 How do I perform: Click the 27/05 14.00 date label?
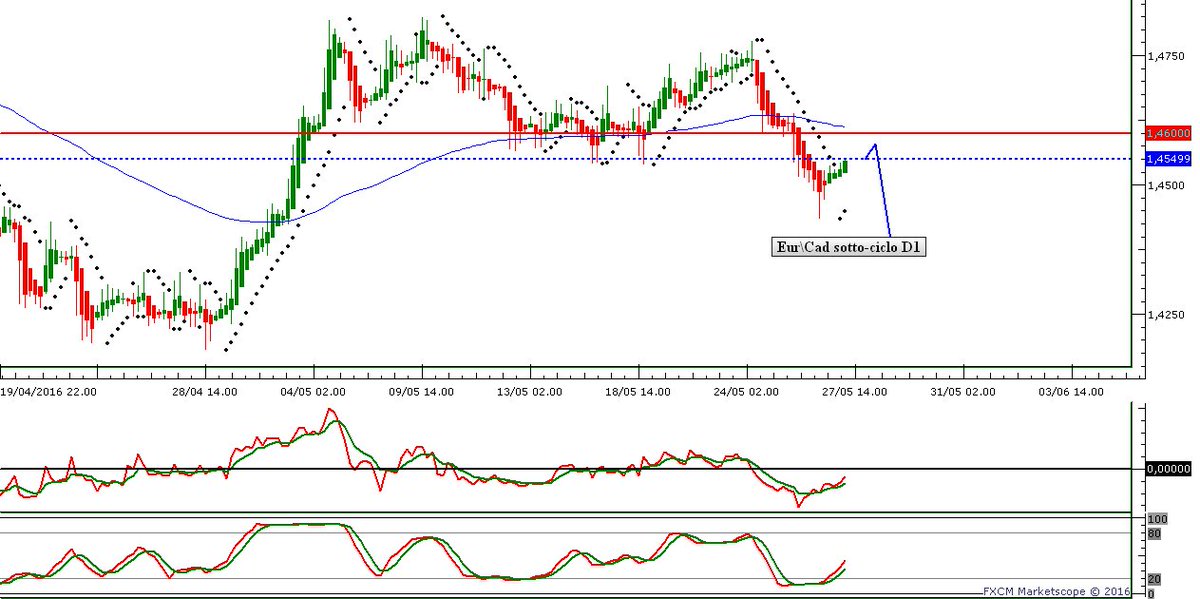point(856,392)
